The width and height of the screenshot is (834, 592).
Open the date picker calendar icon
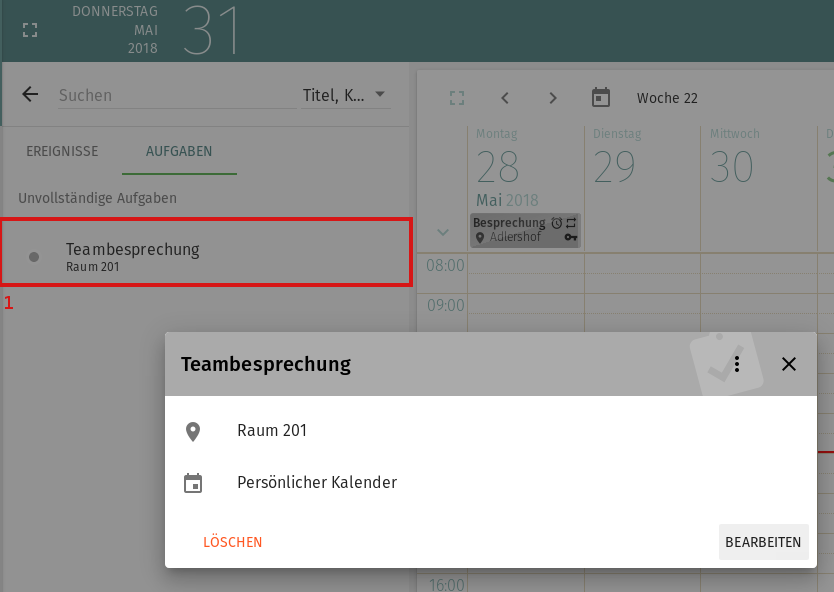[601, 98]
